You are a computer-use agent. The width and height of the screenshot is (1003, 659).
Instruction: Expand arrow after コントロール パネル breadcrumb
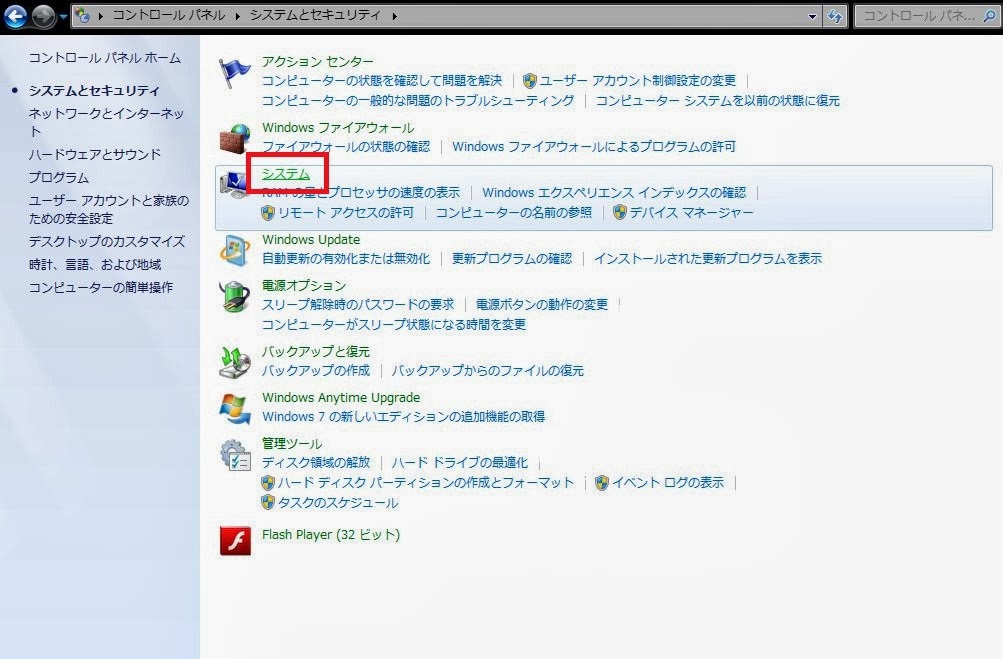pyautogui.click(x=237, y=16)
